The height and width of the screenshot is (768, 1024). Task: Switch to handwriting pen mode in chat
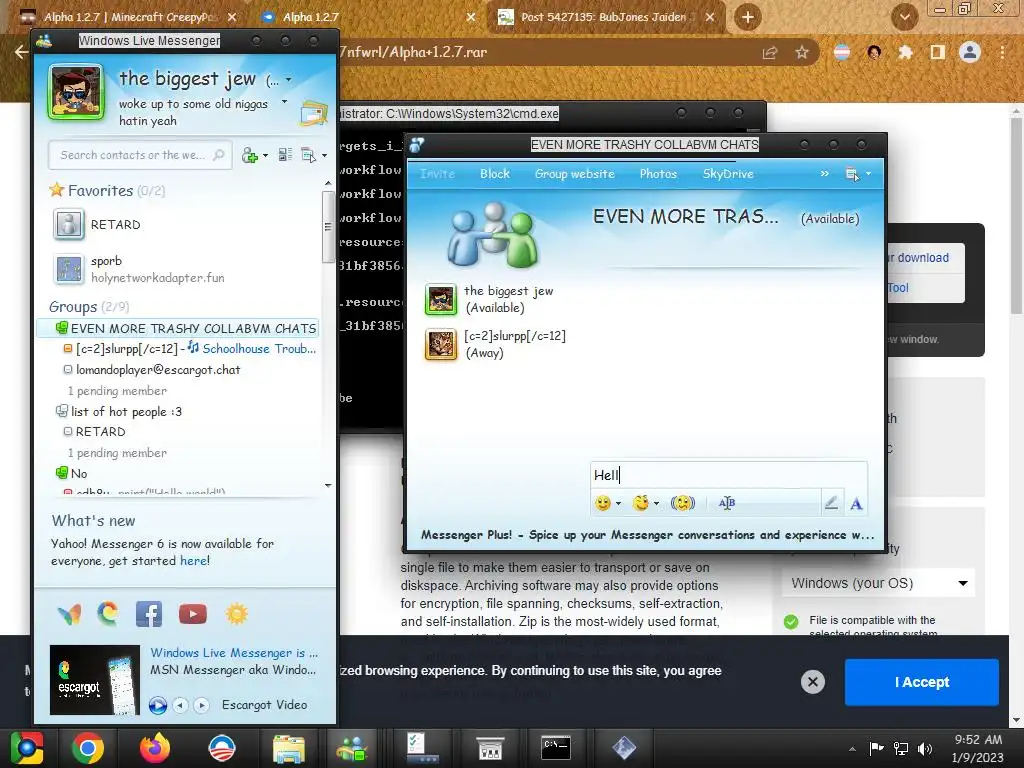[831, 503]
